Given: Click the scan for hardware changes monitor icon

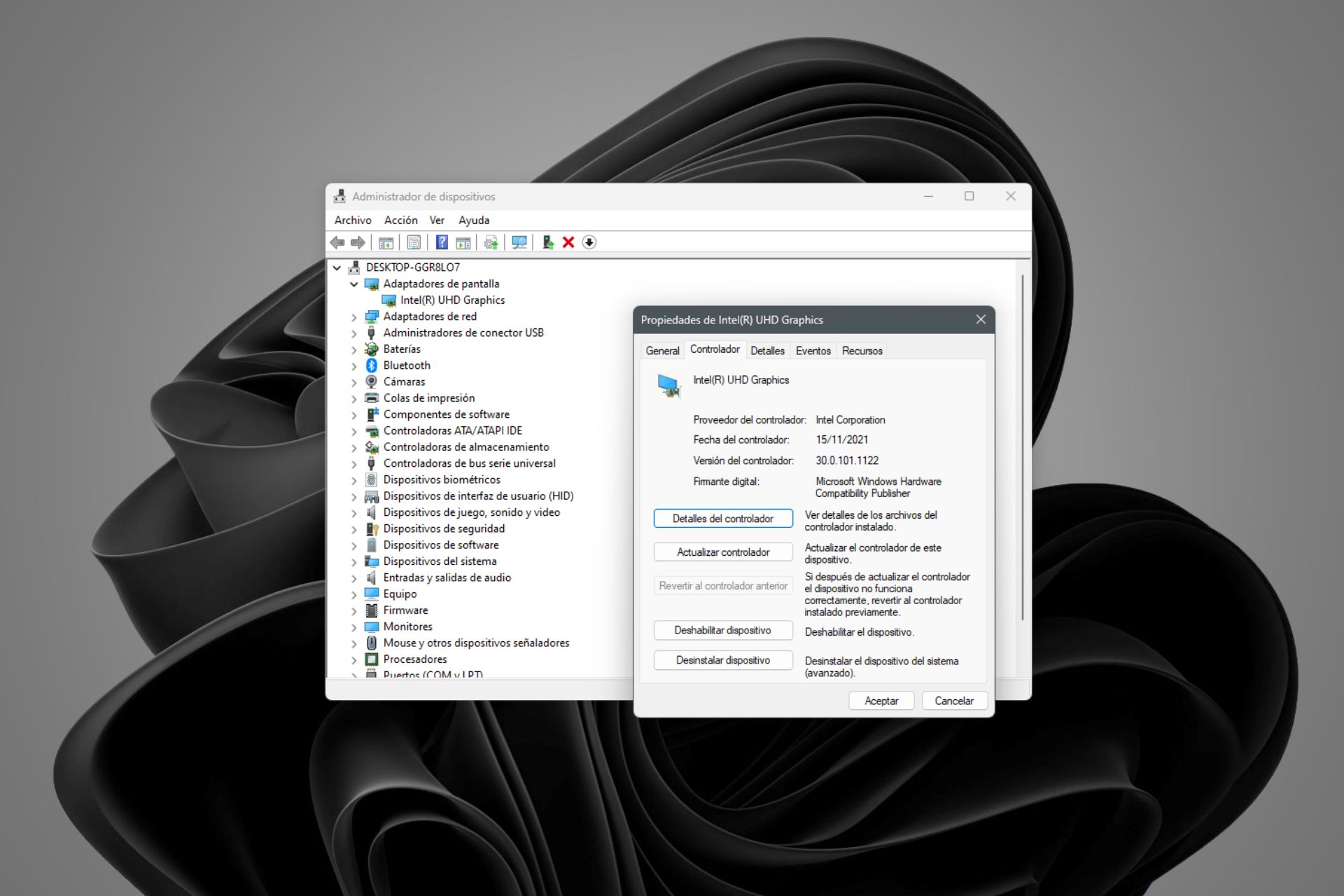Looking at the screenshot, I should pos(519,242).
